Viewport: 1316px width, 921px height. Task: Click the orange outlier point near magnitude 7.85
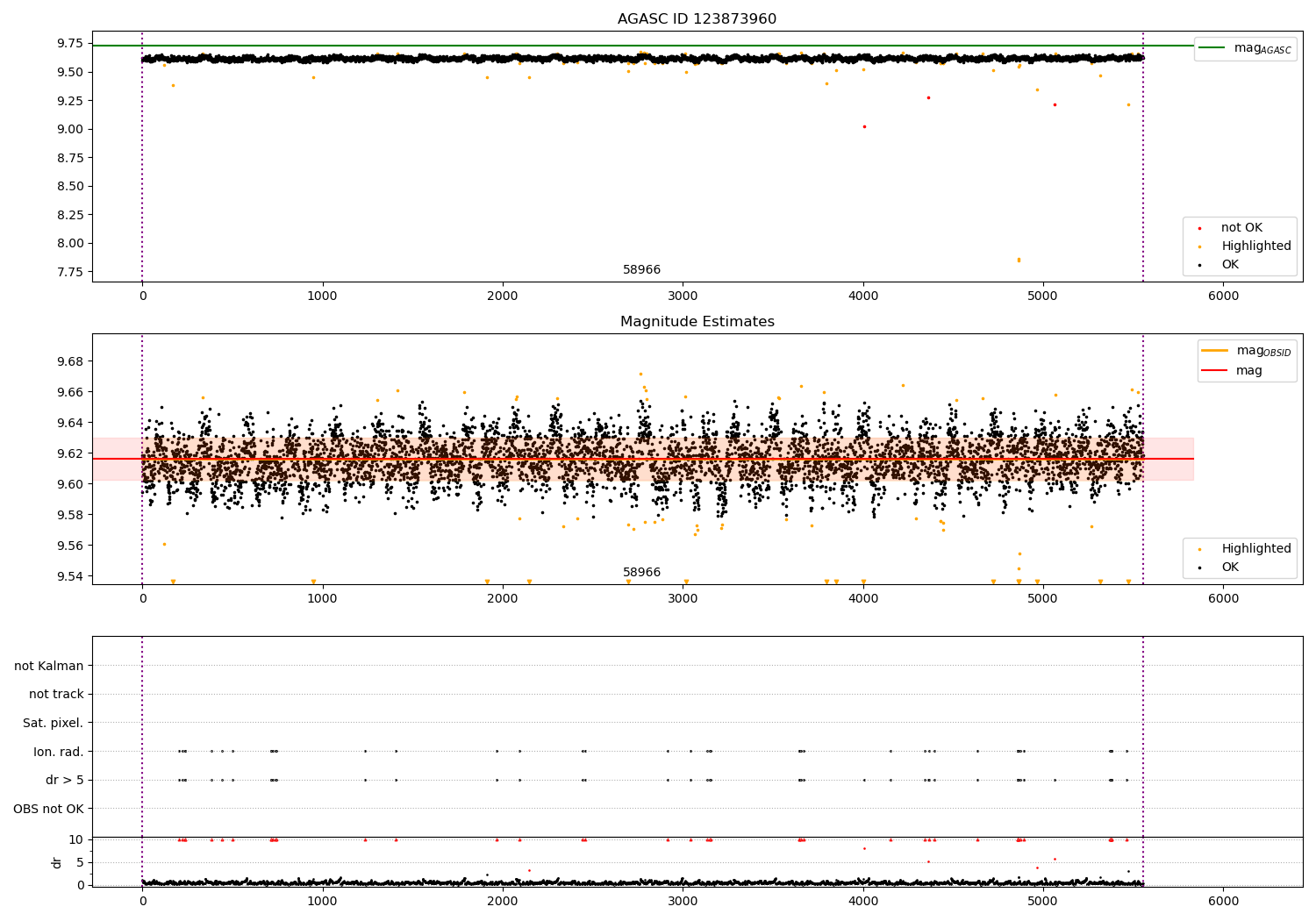(x=1019, y=260)
